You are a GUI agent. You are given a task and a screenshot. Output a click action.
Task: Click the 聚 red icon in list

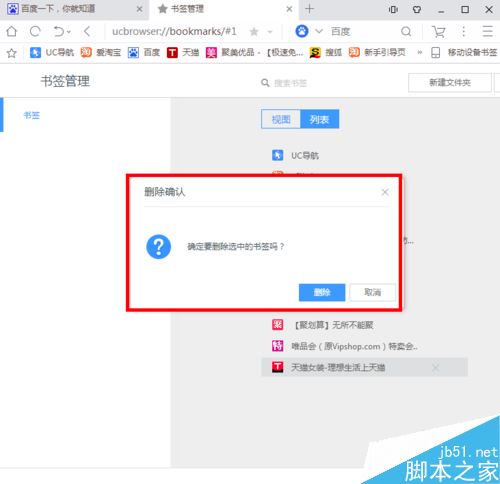pyautogui.click(x=277, y=324)
